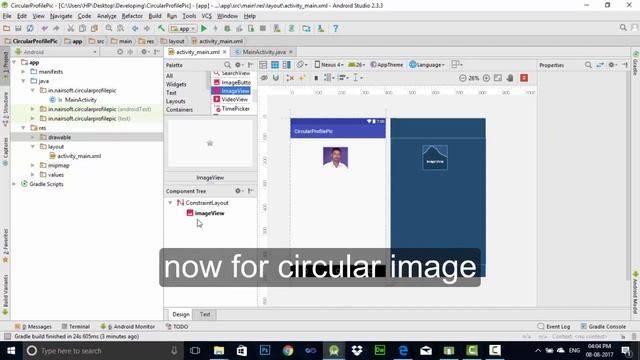Click the Find magnifier icon in the toolbar

109,29
